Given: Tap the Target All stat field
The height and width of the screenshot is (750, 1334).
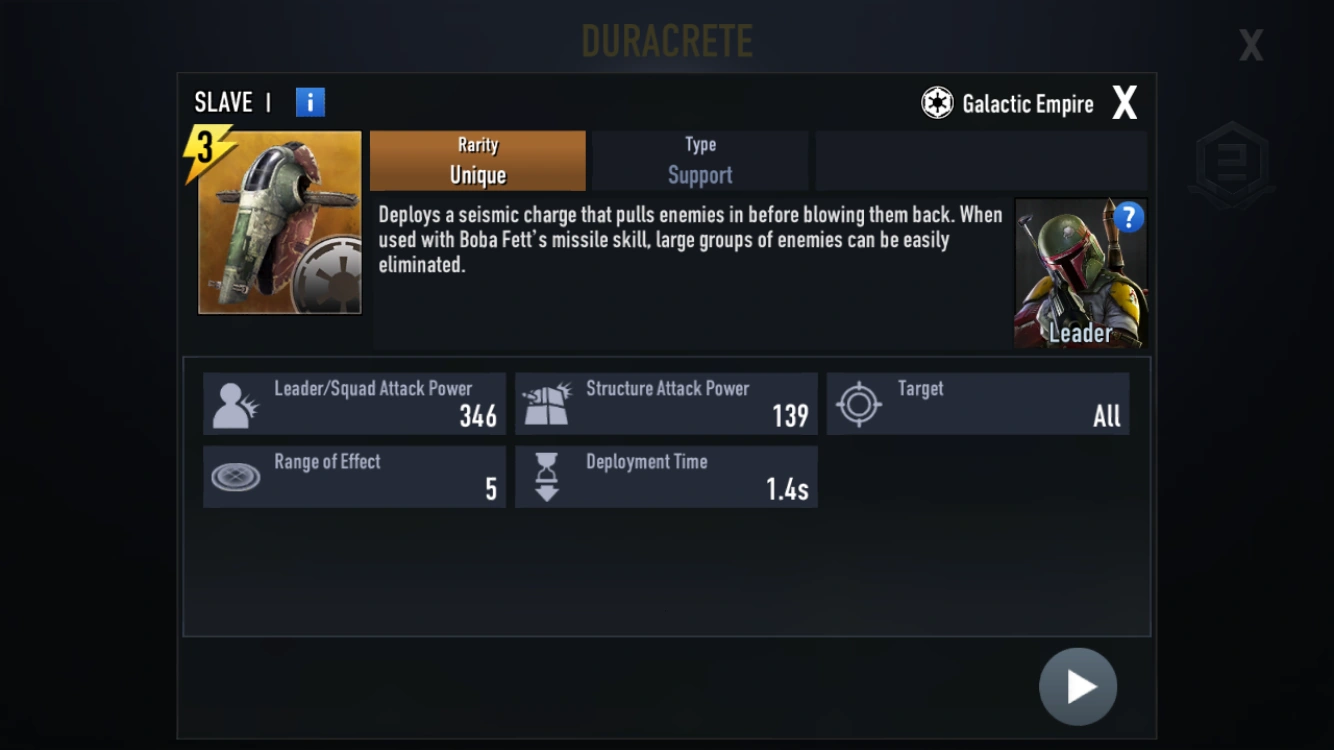Looking at the screenshot, I should point(978,404).
